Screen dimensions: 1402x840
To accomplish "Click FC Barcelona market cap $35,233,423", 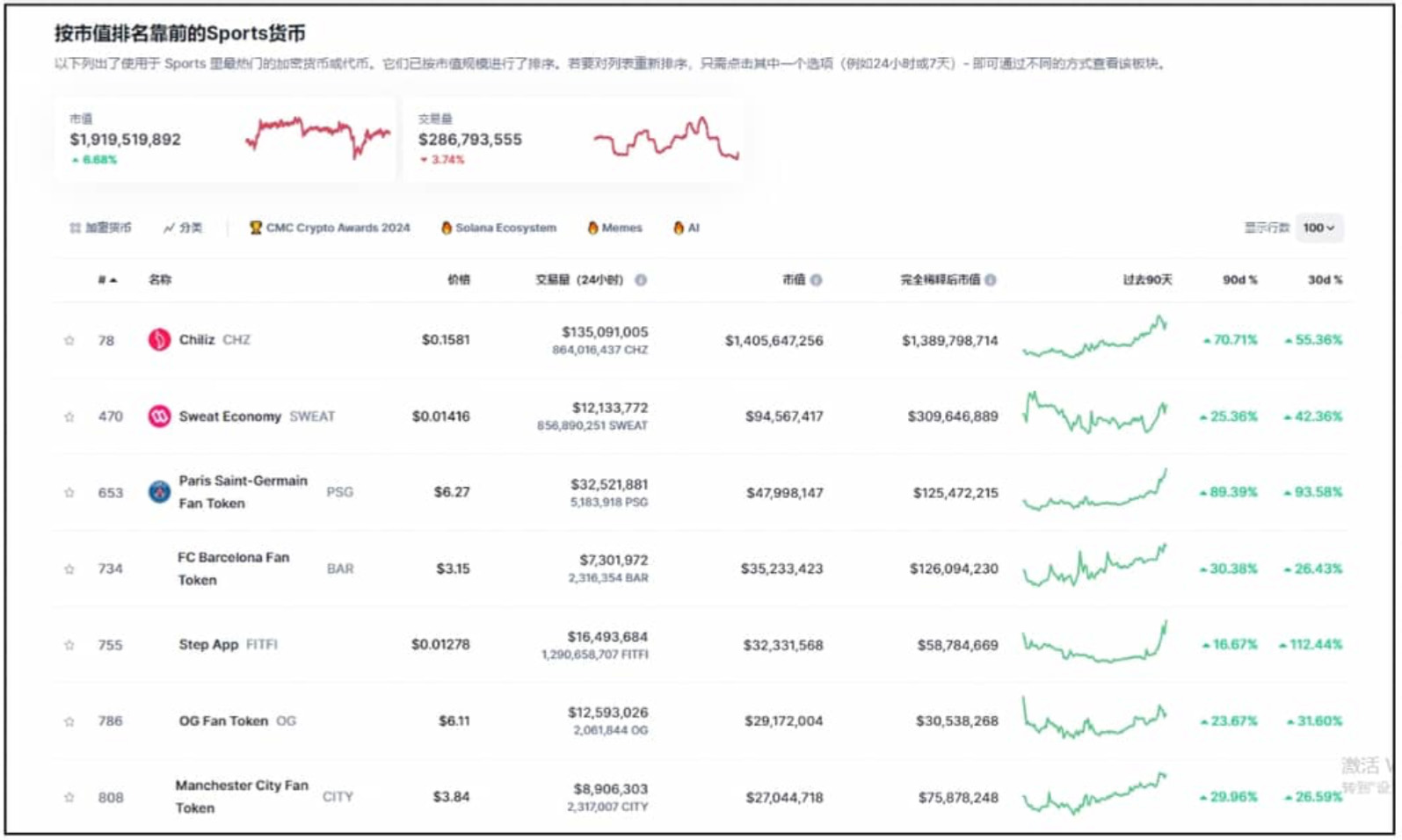I will coord(781,569).
